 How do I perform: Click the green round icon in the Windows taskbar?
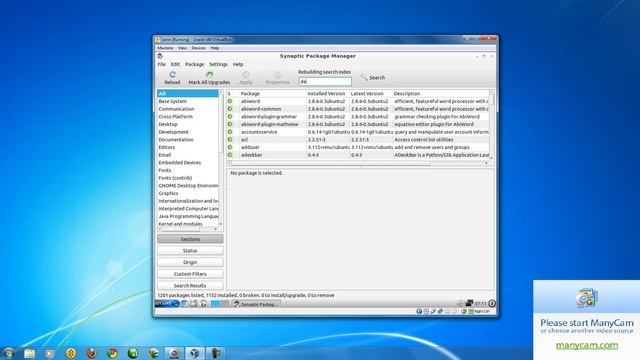pos(133,353)
